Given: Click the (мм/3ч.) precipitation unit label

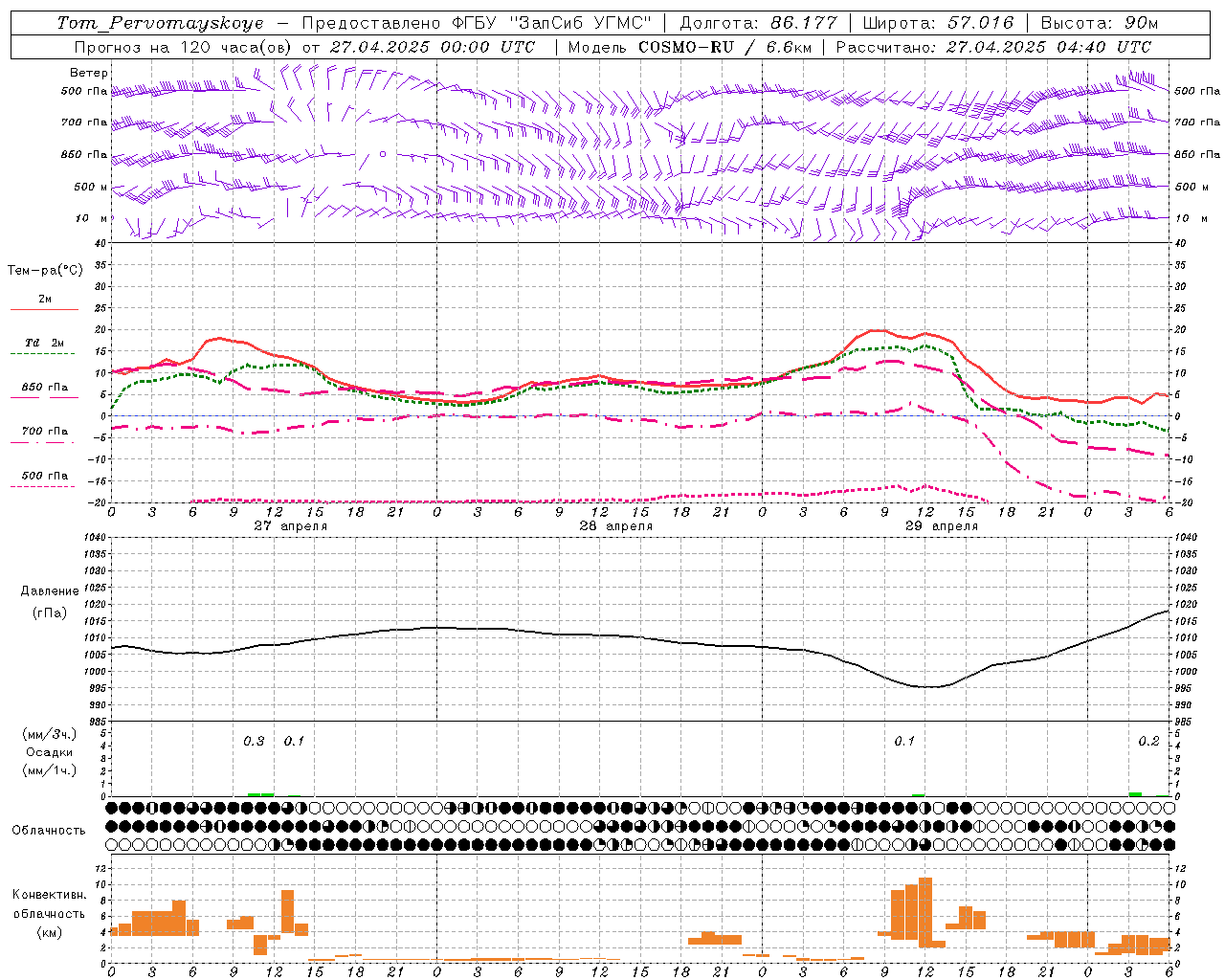Looking at the screenshot, I should click(x=49, y=735).
